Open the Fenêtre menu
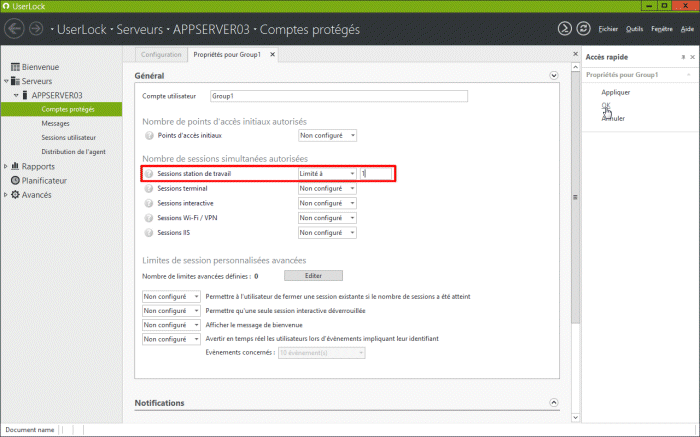This screenshot has width=700, height=437. point(662,29)
